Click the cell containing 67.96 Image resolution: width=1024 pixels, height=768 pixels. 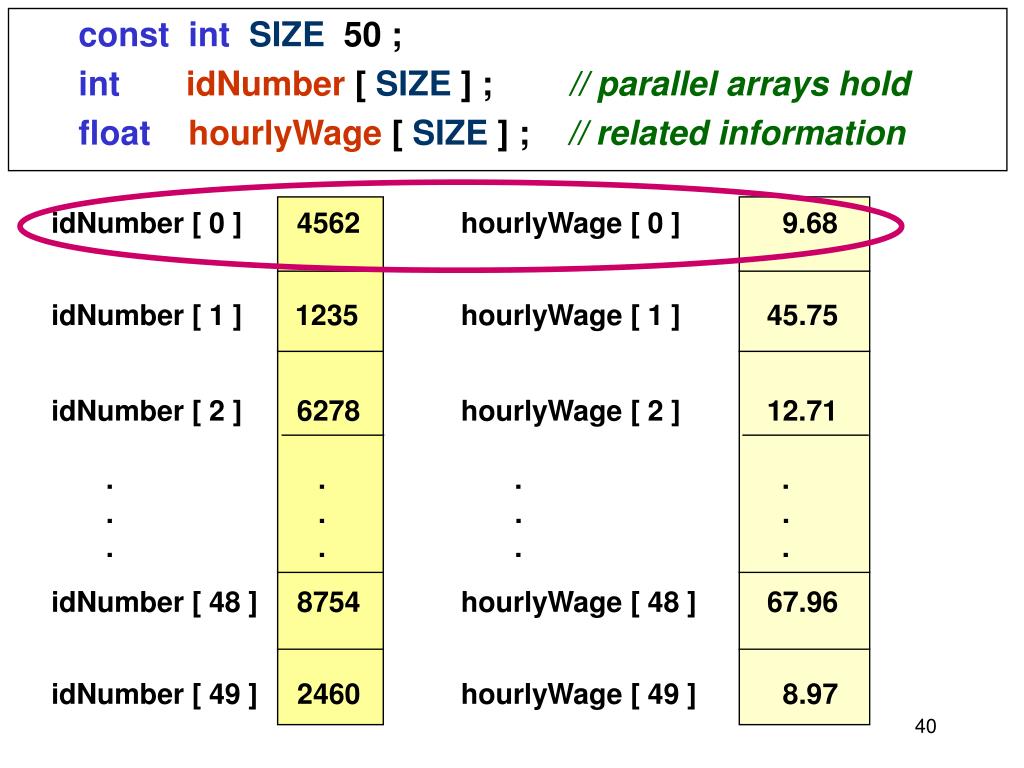point(805,611)
